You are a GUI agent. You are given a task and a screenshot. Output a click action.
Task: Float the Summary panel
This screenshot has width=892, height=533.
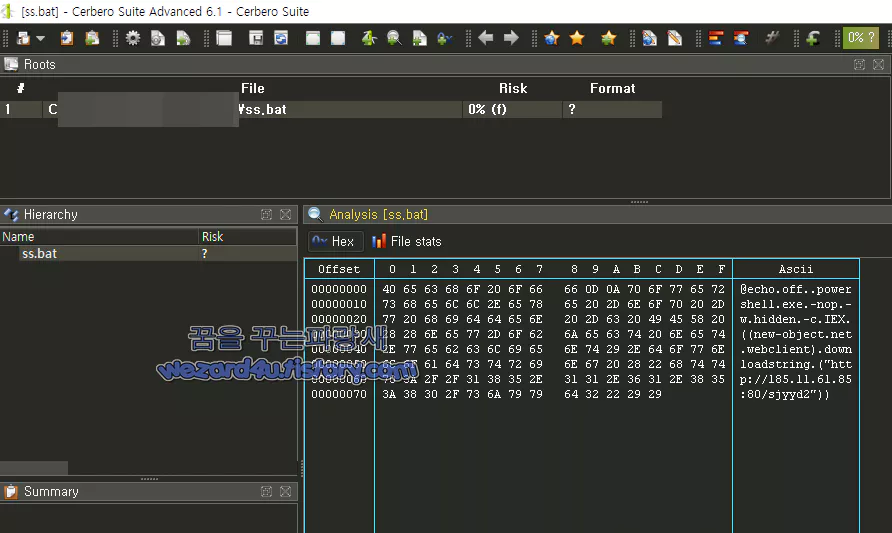coord(266,491)
